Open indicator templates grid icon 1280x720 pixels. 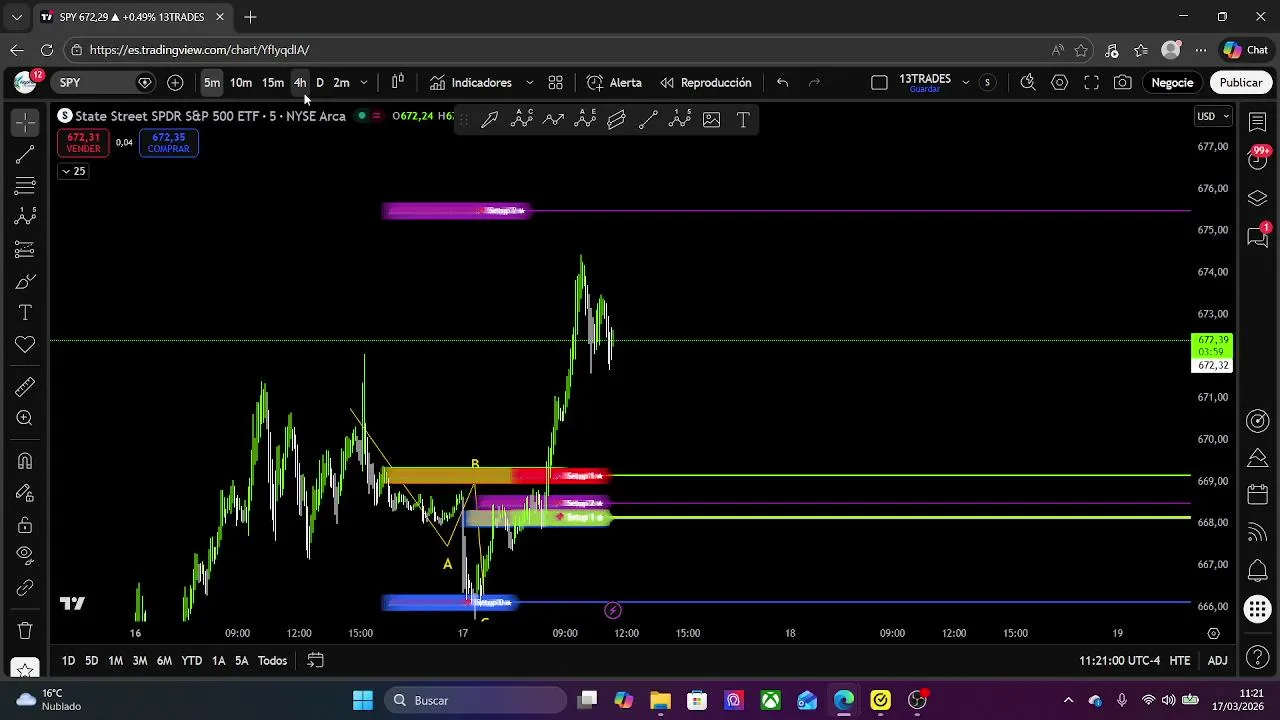555,82
